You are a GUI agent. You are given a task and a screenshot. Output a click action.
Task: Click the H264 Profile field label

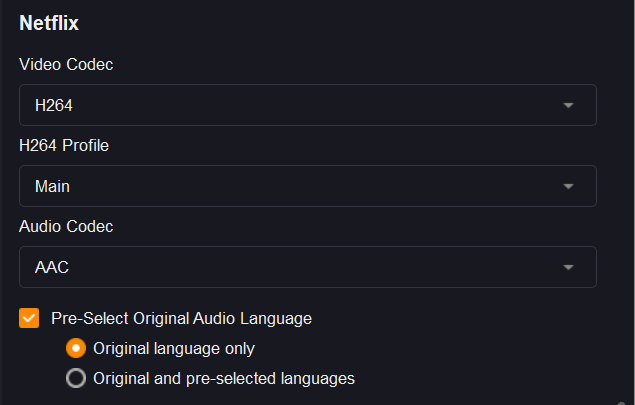tap(64, 145)
